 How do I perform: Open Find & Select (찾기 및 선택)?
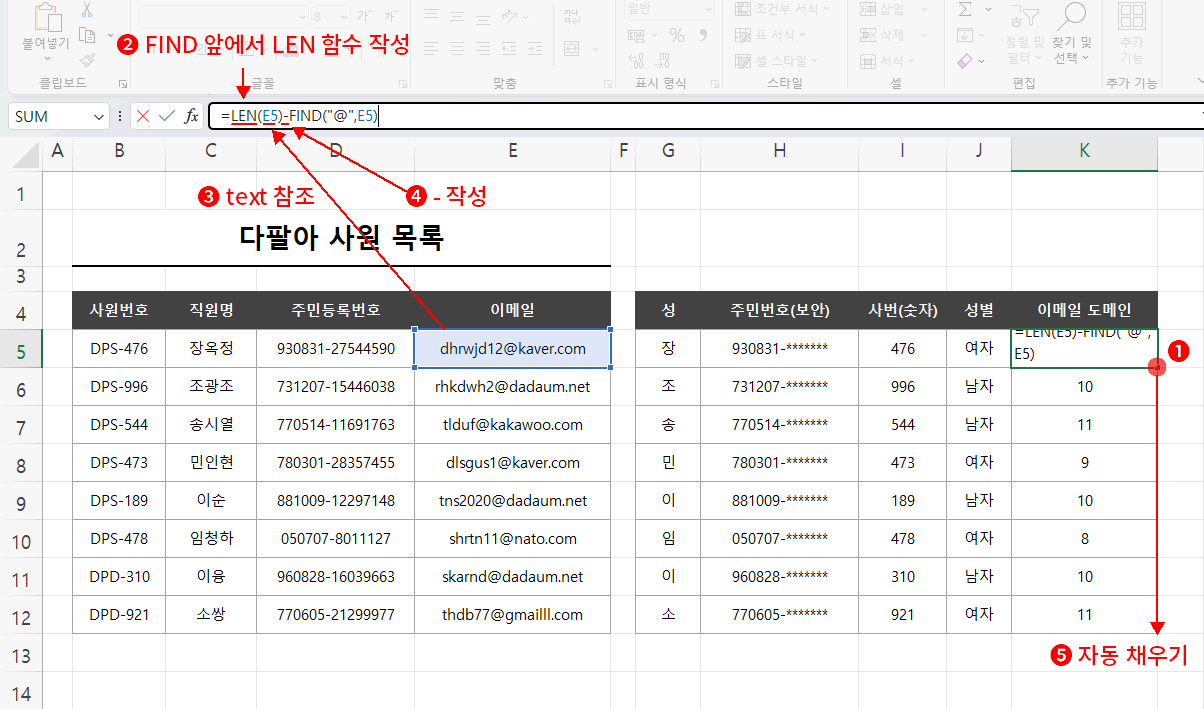[1072, 35]
